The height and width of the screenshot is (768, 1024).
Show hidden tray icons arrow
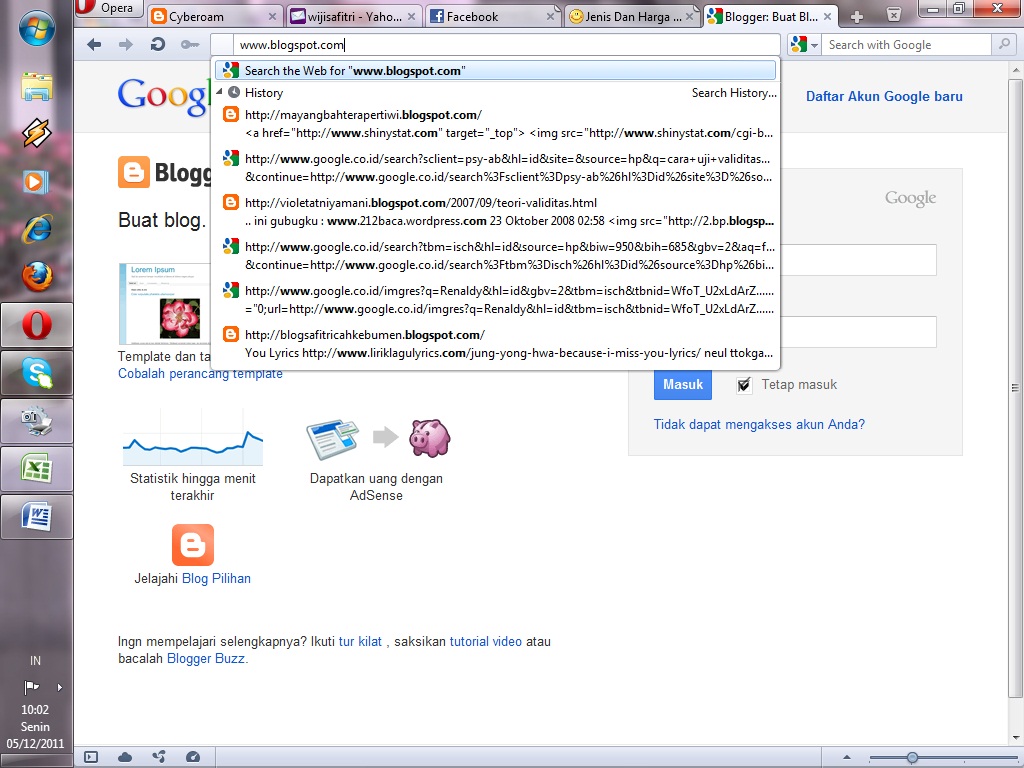point(59,687)
